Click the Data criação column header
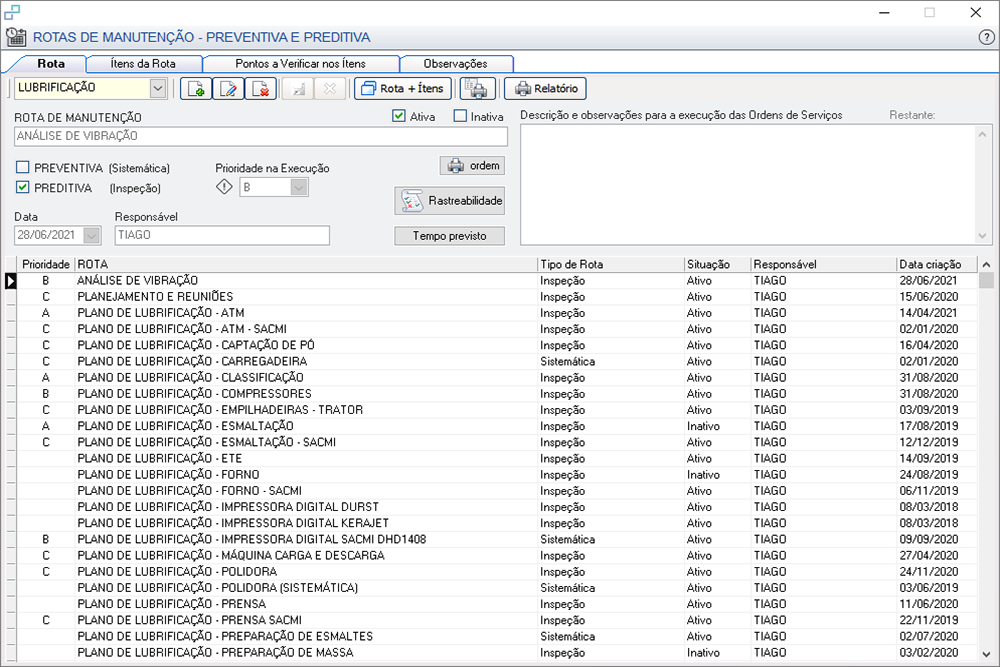1000x667 pixels. tap(936, 264)
